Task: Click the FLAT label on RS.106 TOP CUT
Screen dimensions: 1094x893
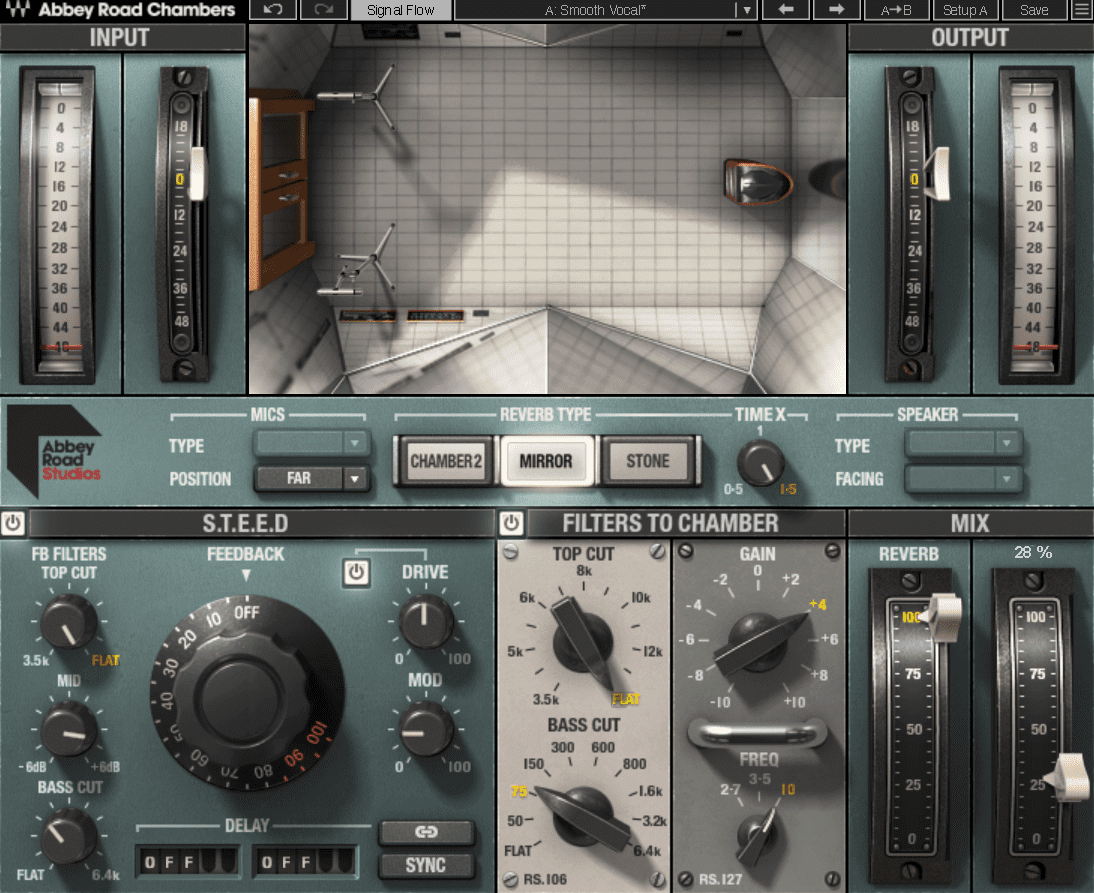Action: click(x=626, y=699)
